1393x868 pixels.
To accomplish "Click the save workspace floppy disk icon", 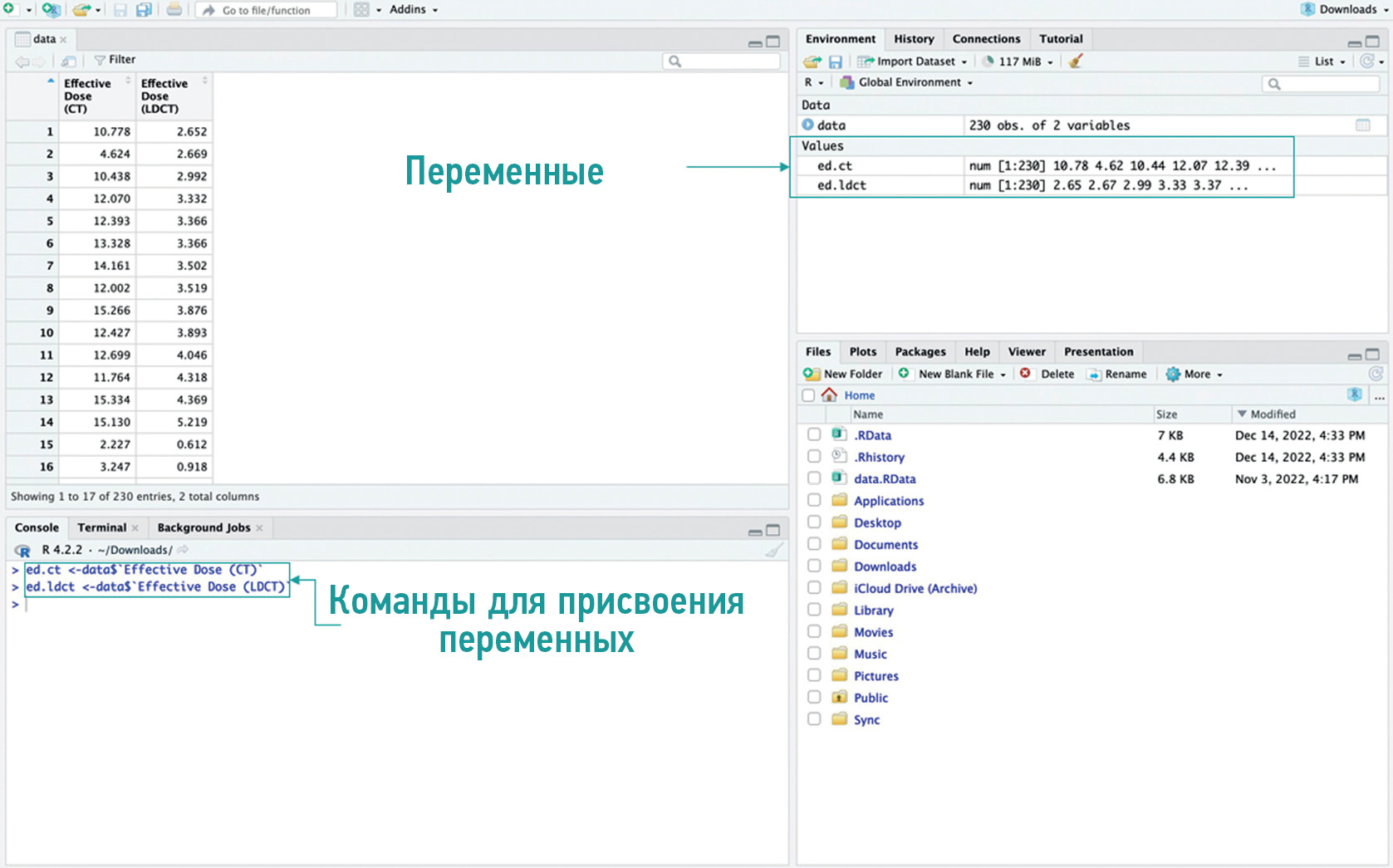I will click(836, 61).
